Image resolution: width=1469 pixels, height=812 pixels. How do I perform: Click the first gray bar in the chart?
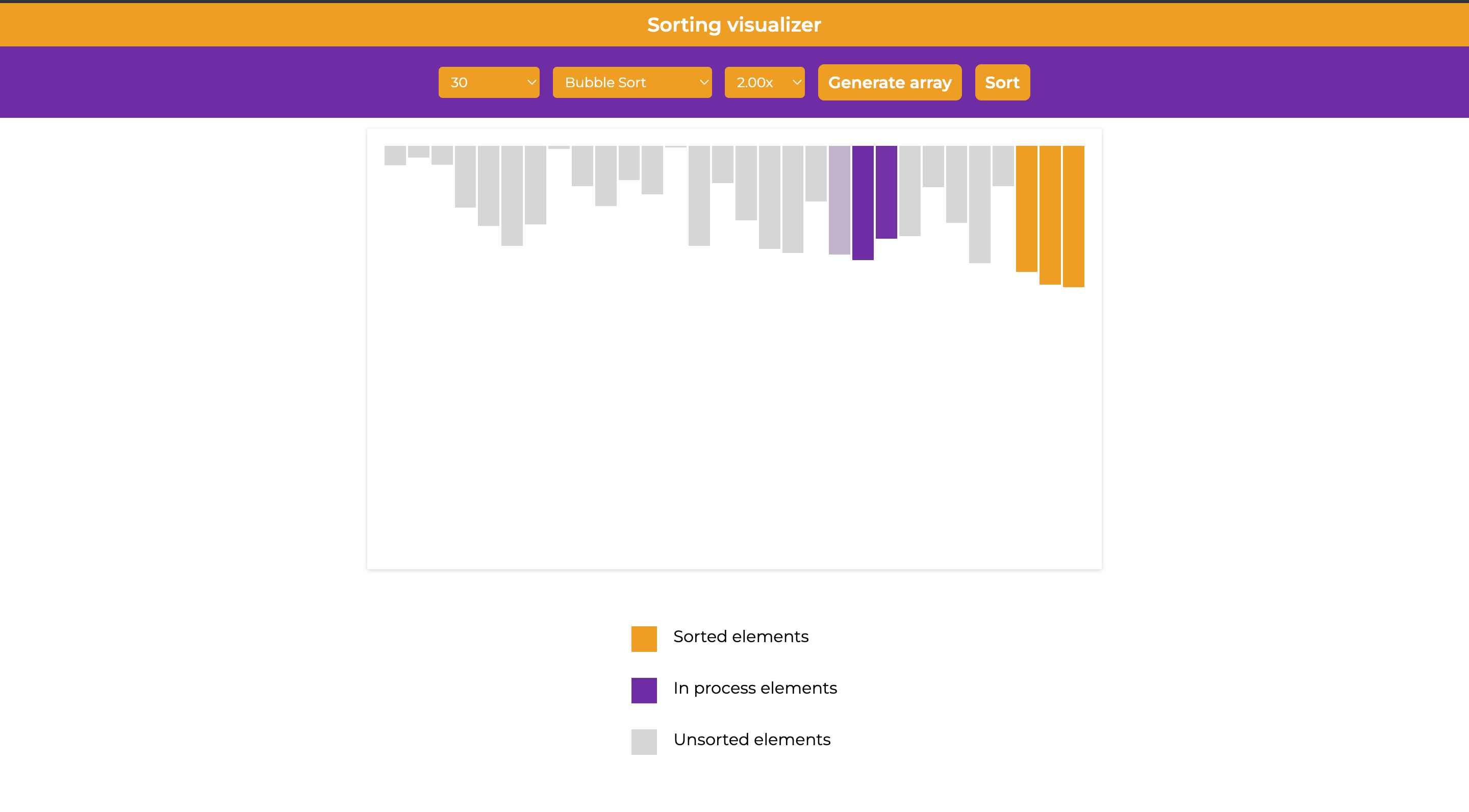395,156
